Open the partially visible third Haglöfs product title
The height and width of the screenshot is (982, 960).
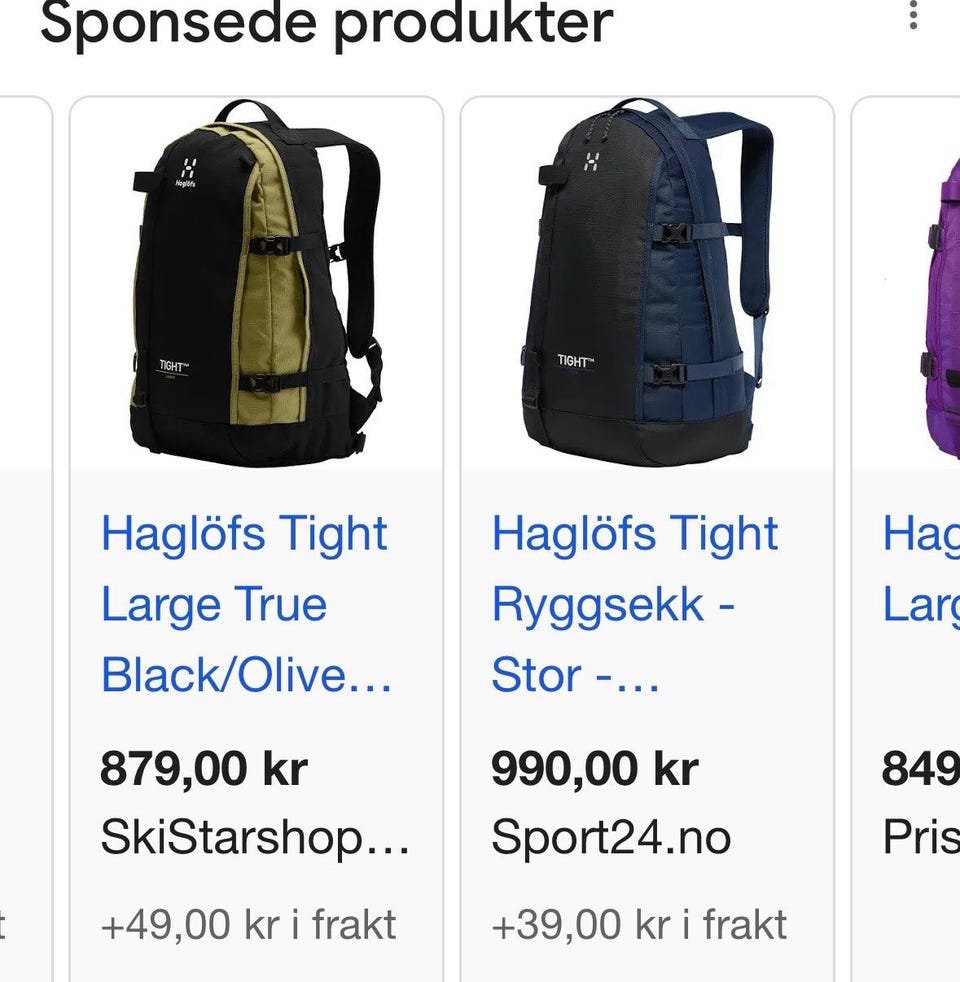(x=921, y=569)
